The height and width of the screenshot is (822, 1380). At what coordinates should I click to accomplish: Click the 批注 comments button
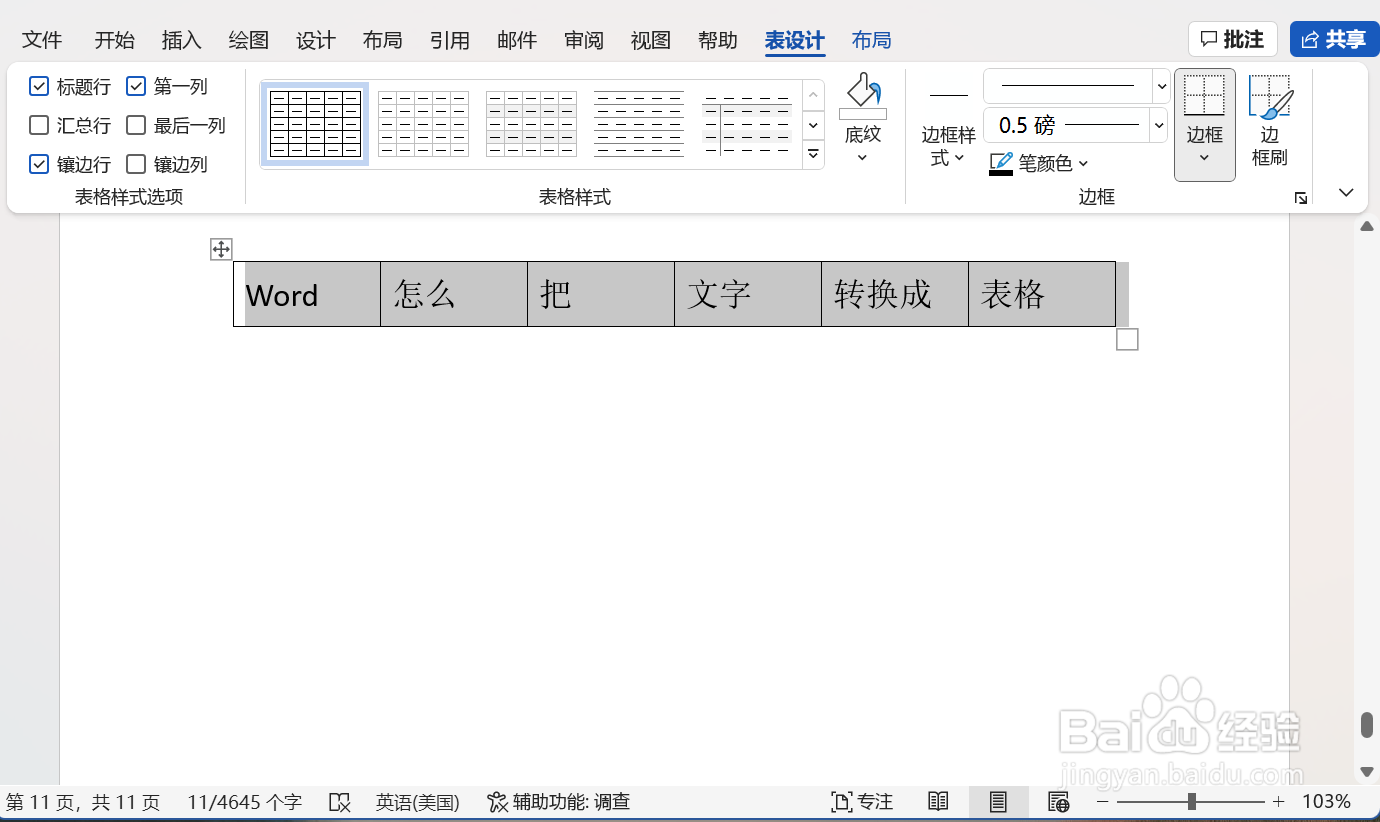[x=1232, y=39]
